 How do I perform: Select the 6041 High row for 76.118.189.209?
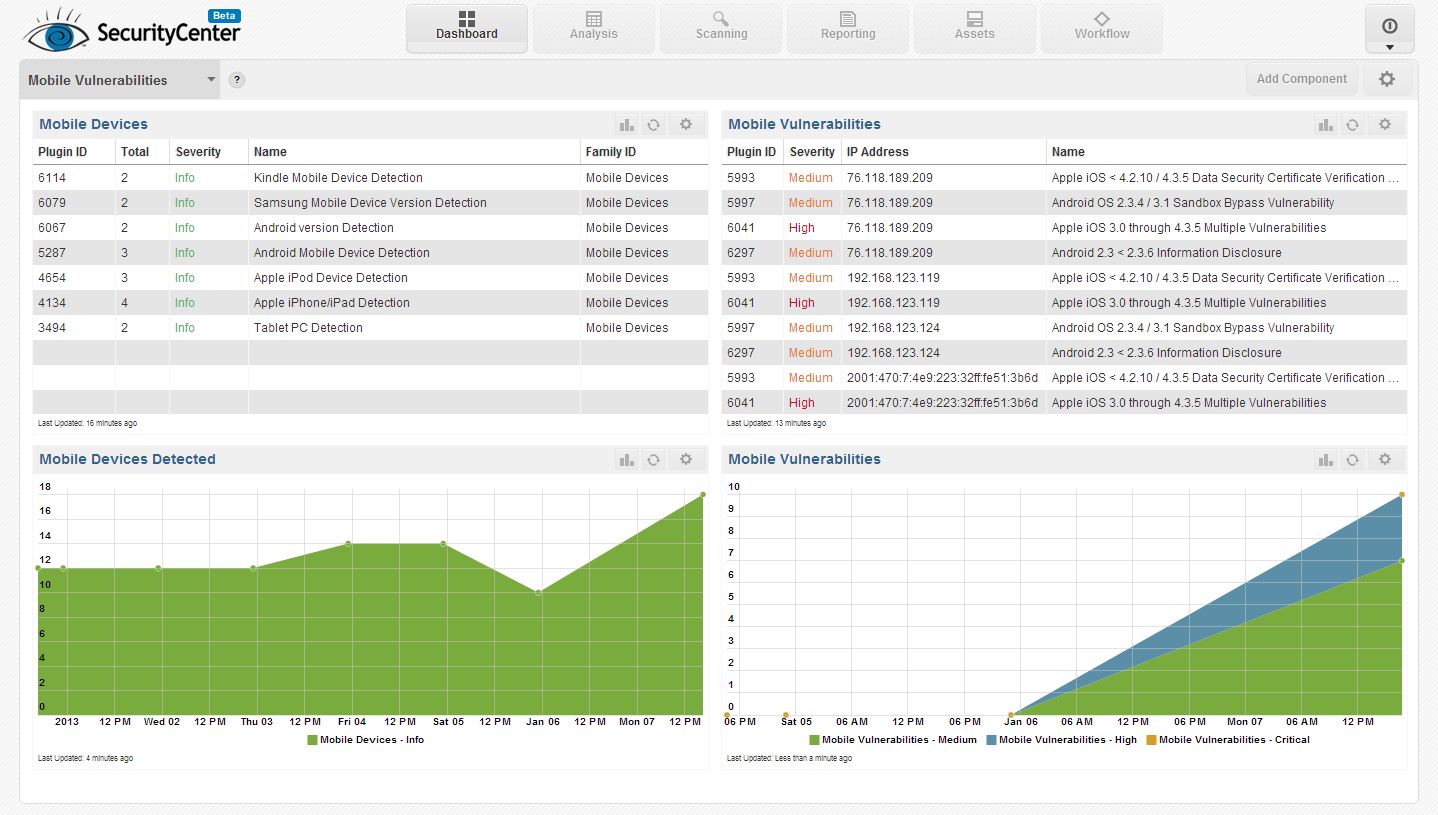coord(1064,228)
